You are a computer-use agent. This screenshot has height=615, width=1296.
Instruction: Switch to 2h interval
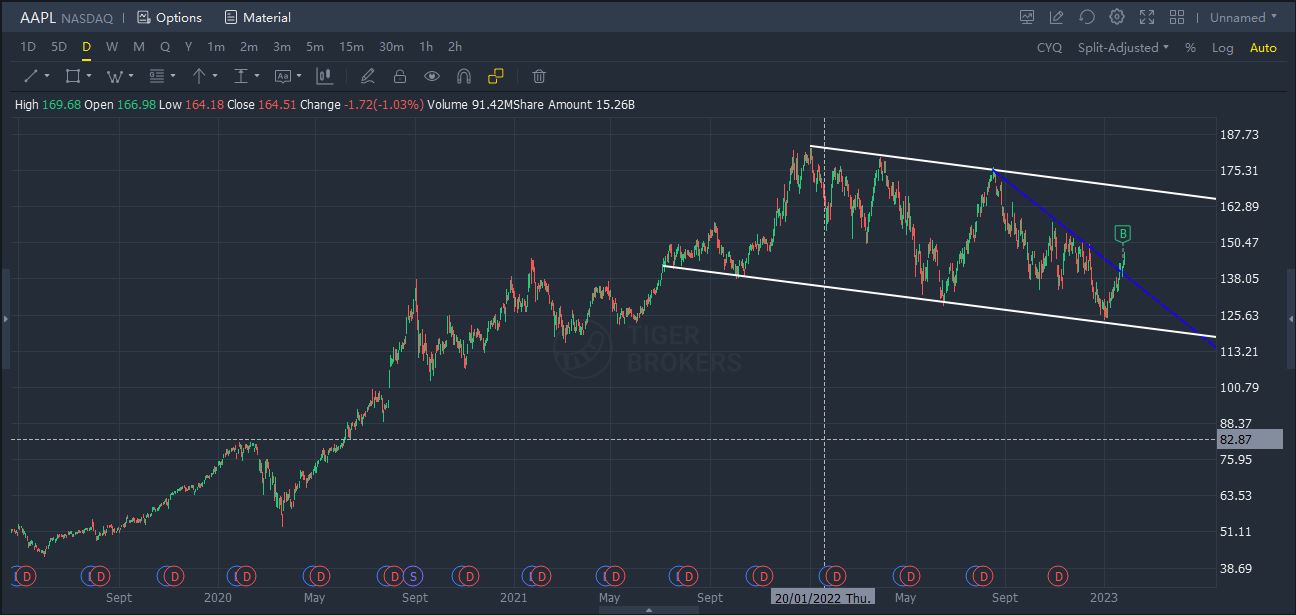pyautogui.click(x=455, y=47)
